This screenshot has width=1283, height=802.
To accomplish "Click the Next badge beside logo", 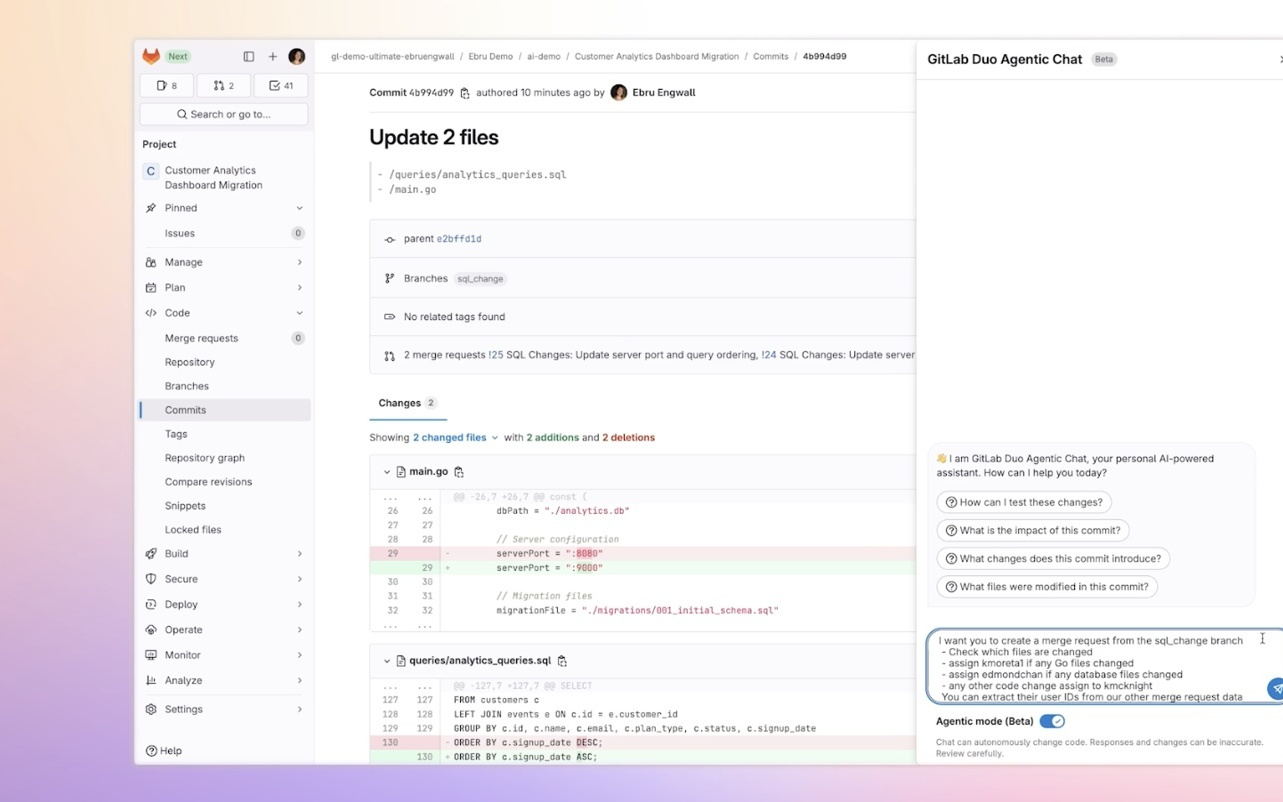I will pos(178,56).
